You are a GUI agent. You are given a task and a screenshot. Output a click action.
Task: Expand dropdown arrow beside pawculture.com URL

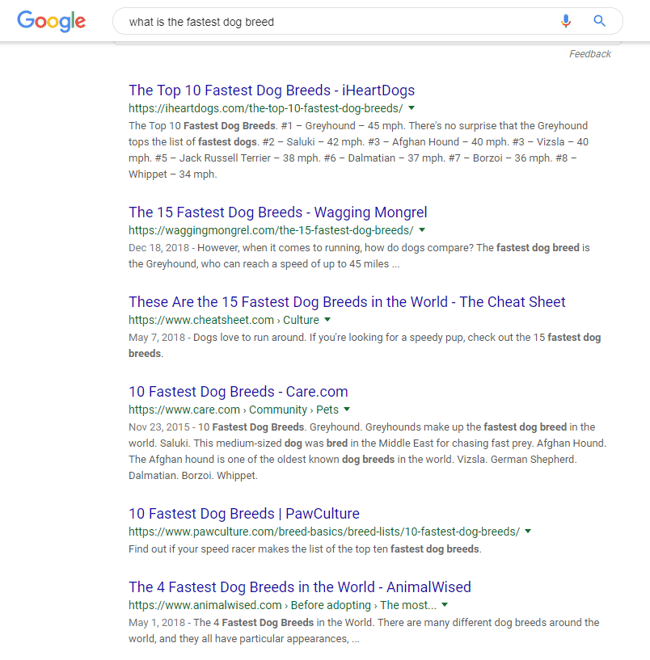coord(528,531)
